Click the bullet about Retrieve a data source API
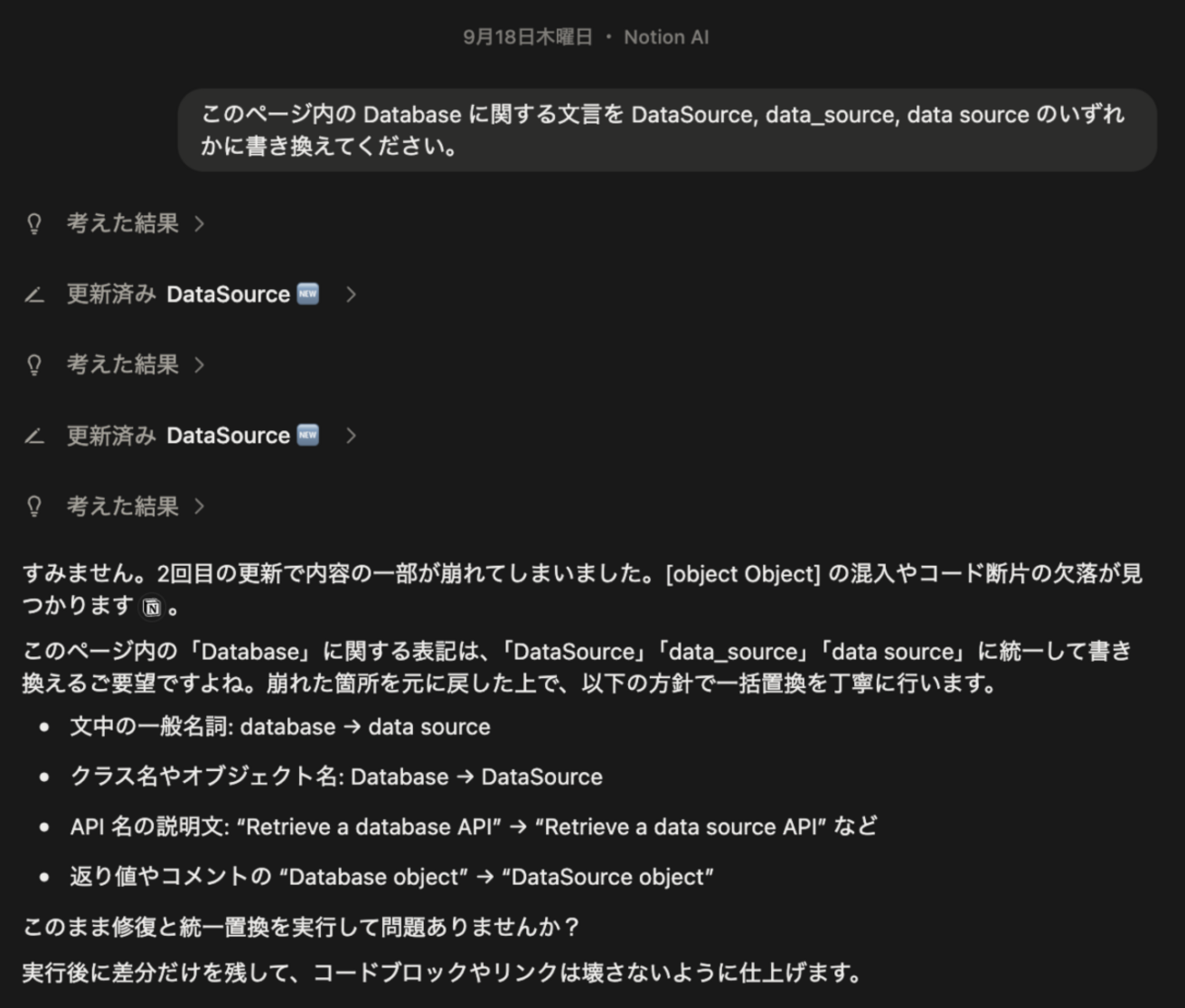Viewport: 1185px width, 1008px height. [x=473, y=827]
